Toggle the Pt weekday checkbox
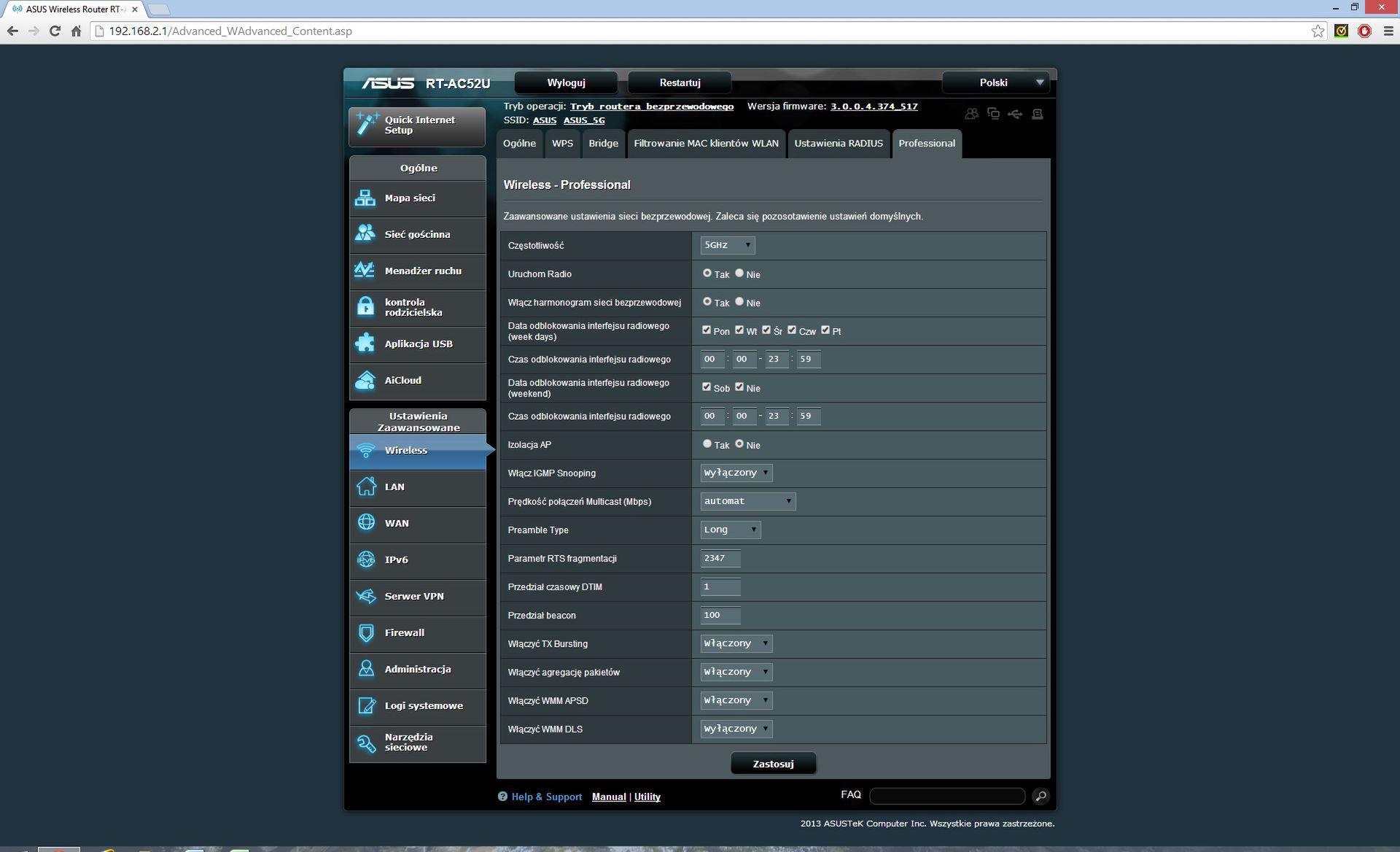Image resolution: width=1400 pixels, height=852 pixels. [825, 330]
